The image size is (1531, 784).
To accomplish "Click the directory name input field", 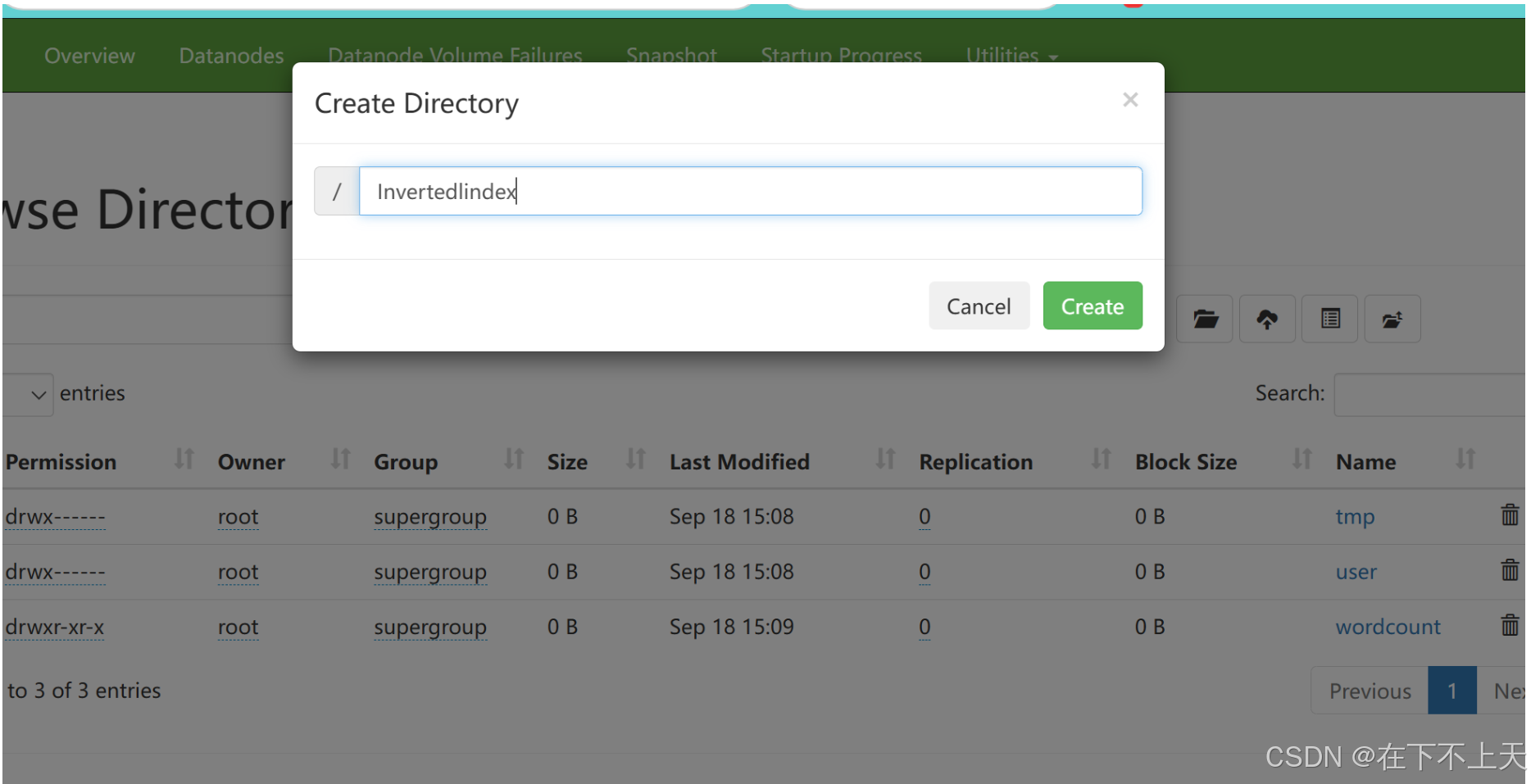I will tap(750, 191).
